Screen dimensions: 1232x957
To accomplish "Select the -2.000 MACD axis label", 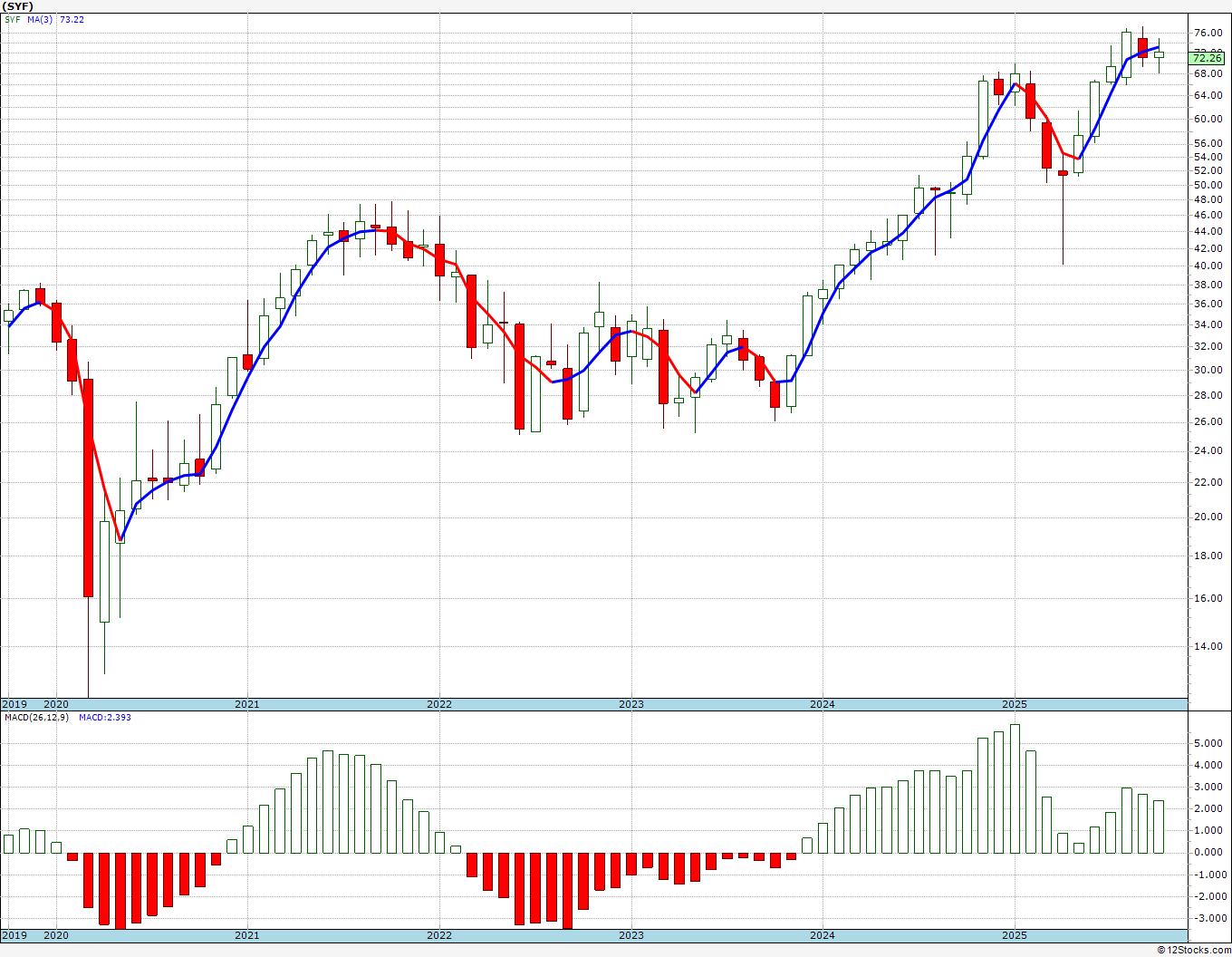I will click(x=1208, y=896).
